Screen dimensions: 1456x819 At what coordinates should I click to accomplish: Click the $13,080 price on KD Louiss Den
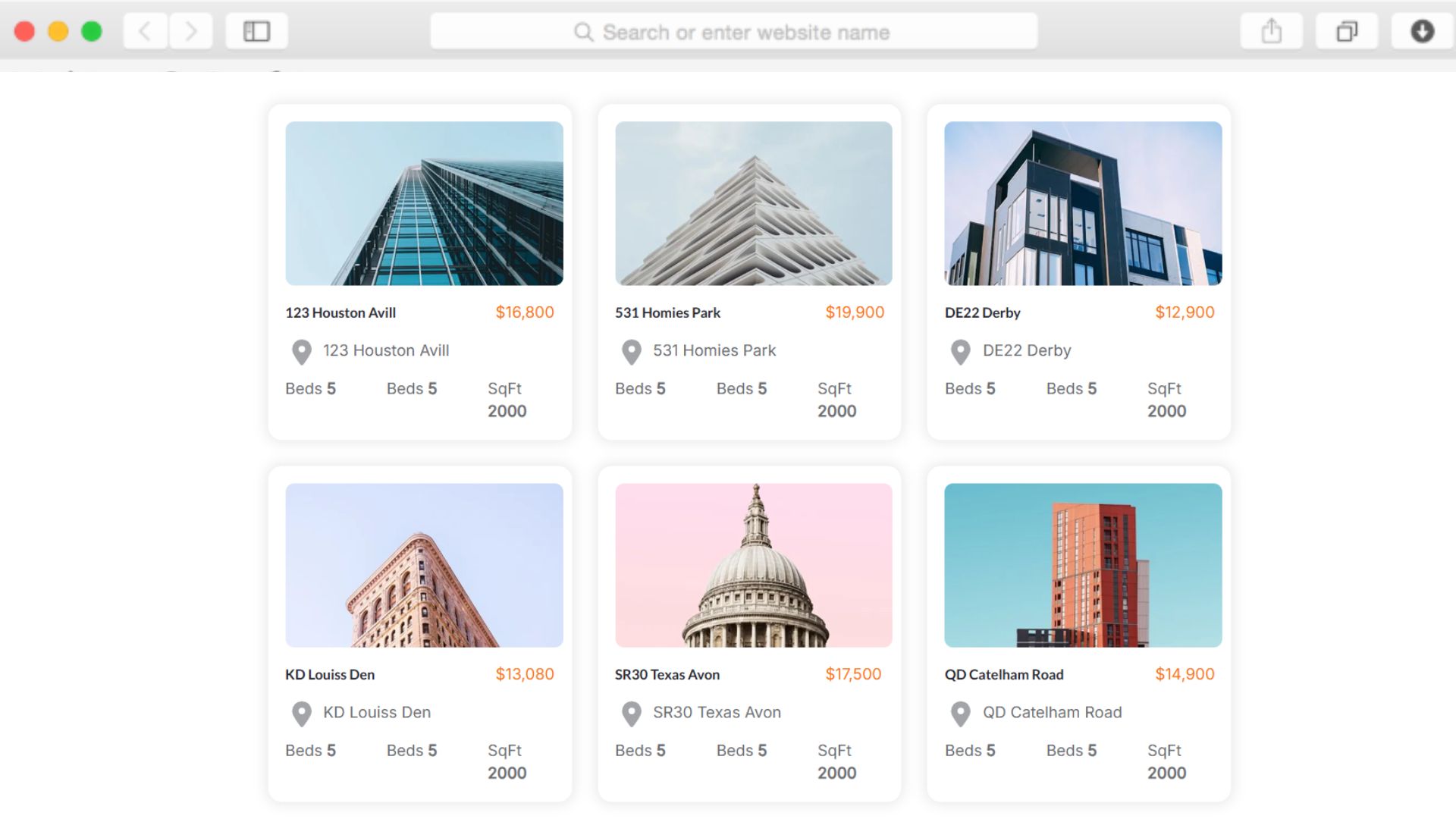coord(524,674)
